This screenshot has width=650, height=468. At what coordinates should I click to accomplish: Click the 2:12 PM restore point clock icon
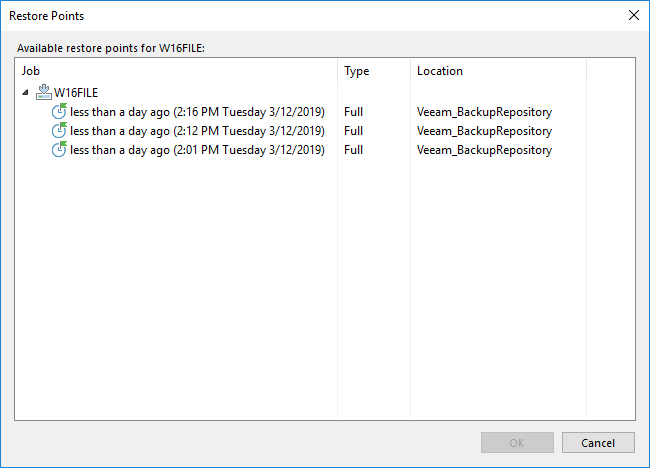click(x=59, y=131)
